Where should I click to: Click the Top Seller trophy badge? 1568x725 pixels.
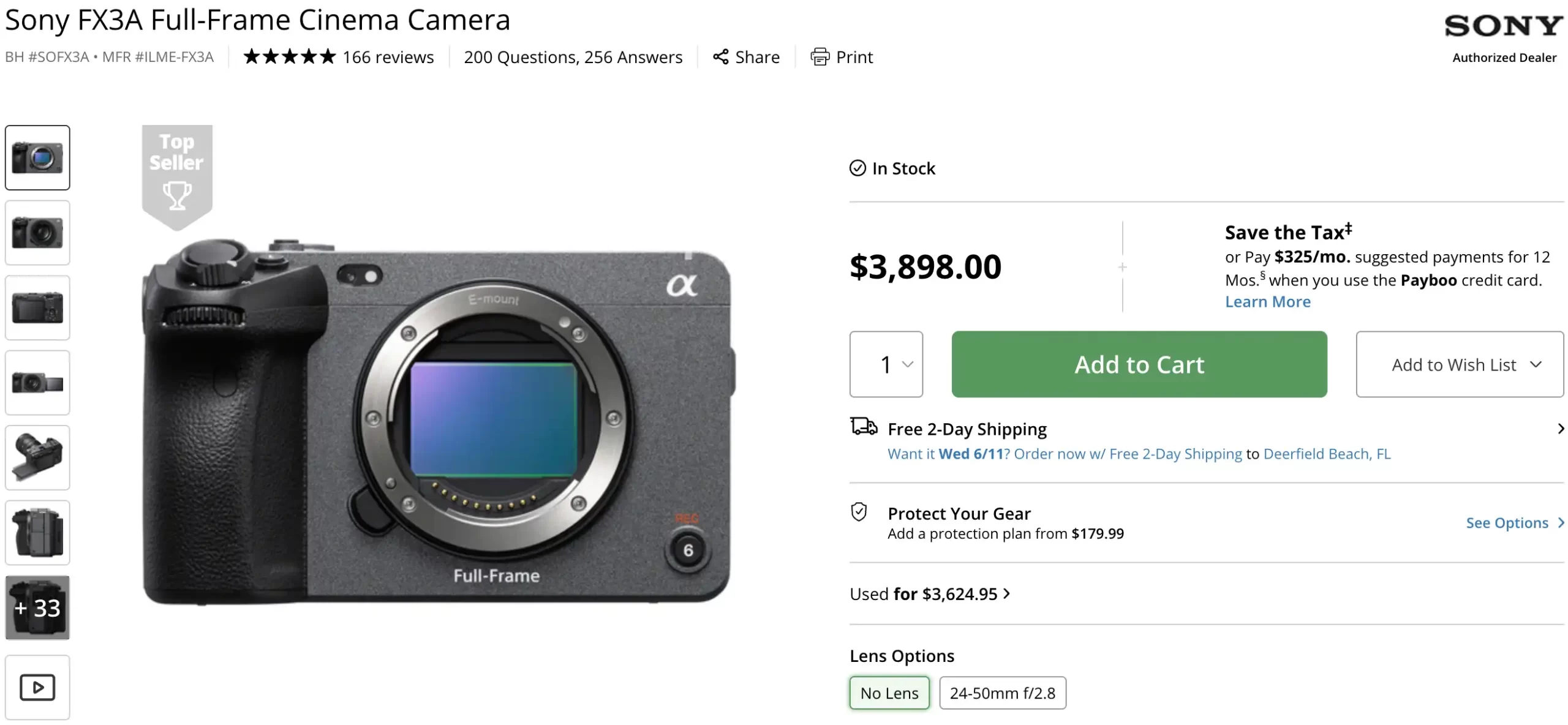(177, 176)
